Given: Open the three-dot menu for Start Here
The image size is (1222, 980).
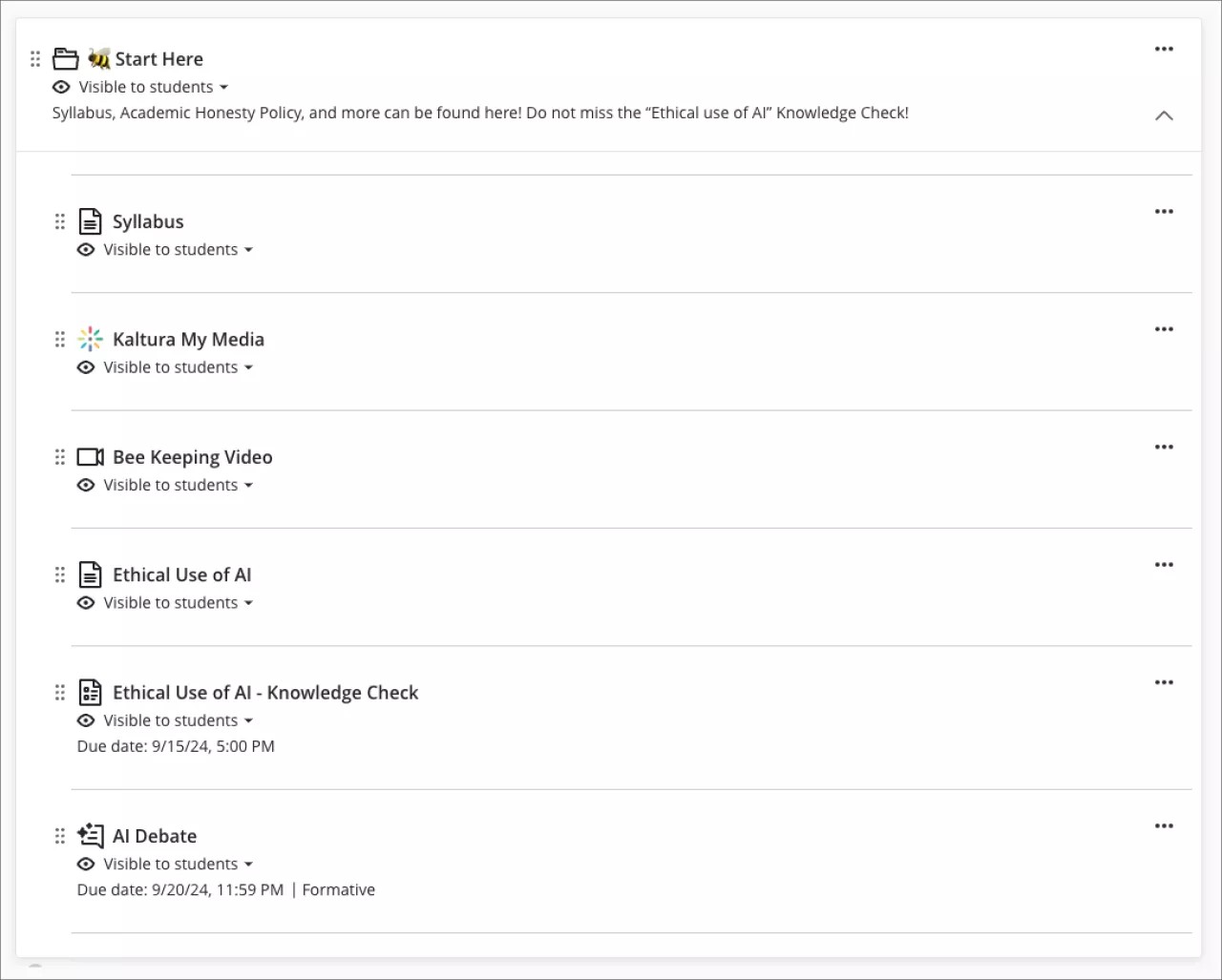Looking at the screenshot, I should pos(1164,49).
